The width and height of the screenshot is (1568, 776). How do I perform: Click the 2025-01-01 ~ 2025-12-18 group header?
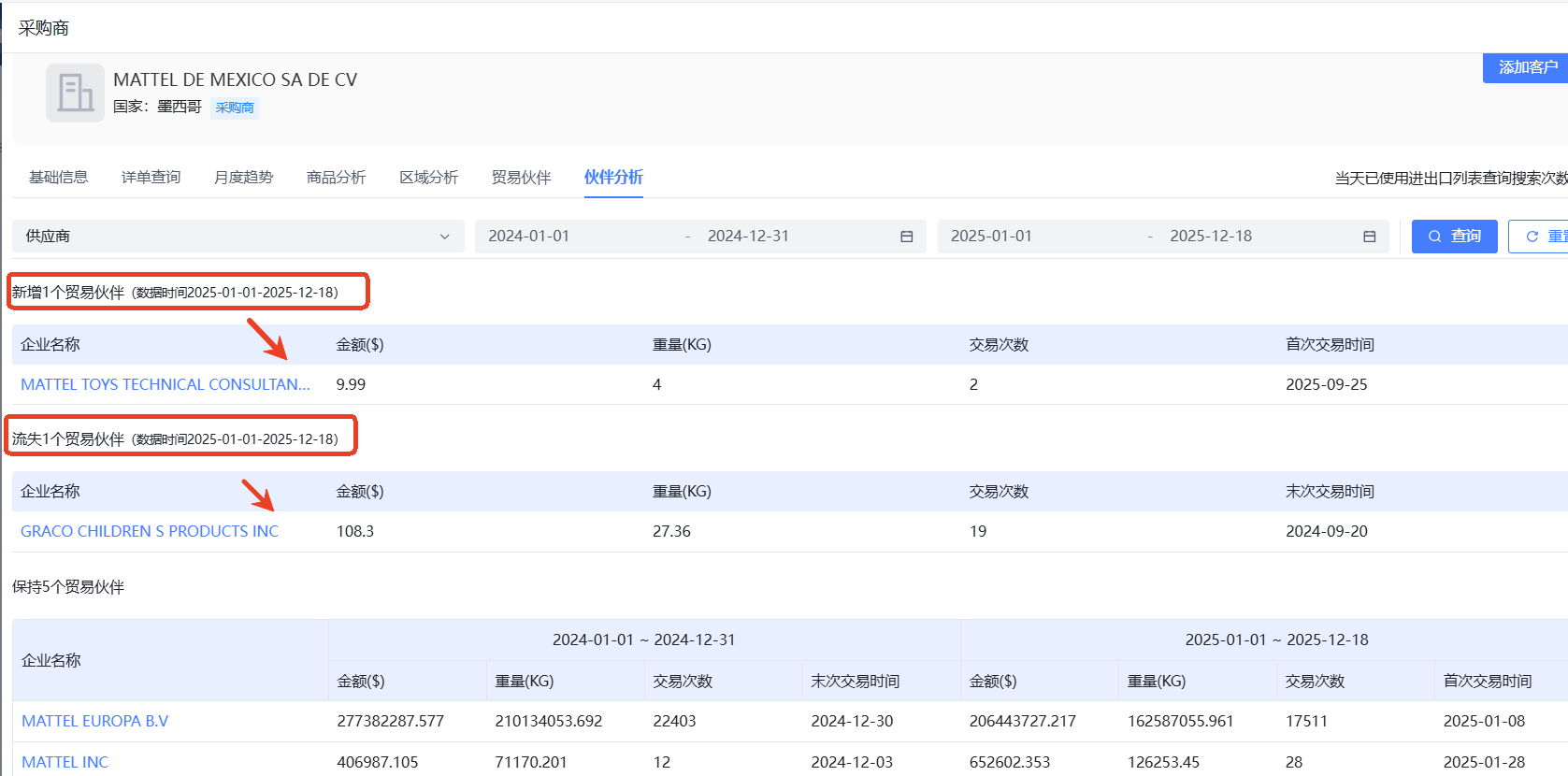tap(1277, 639)
